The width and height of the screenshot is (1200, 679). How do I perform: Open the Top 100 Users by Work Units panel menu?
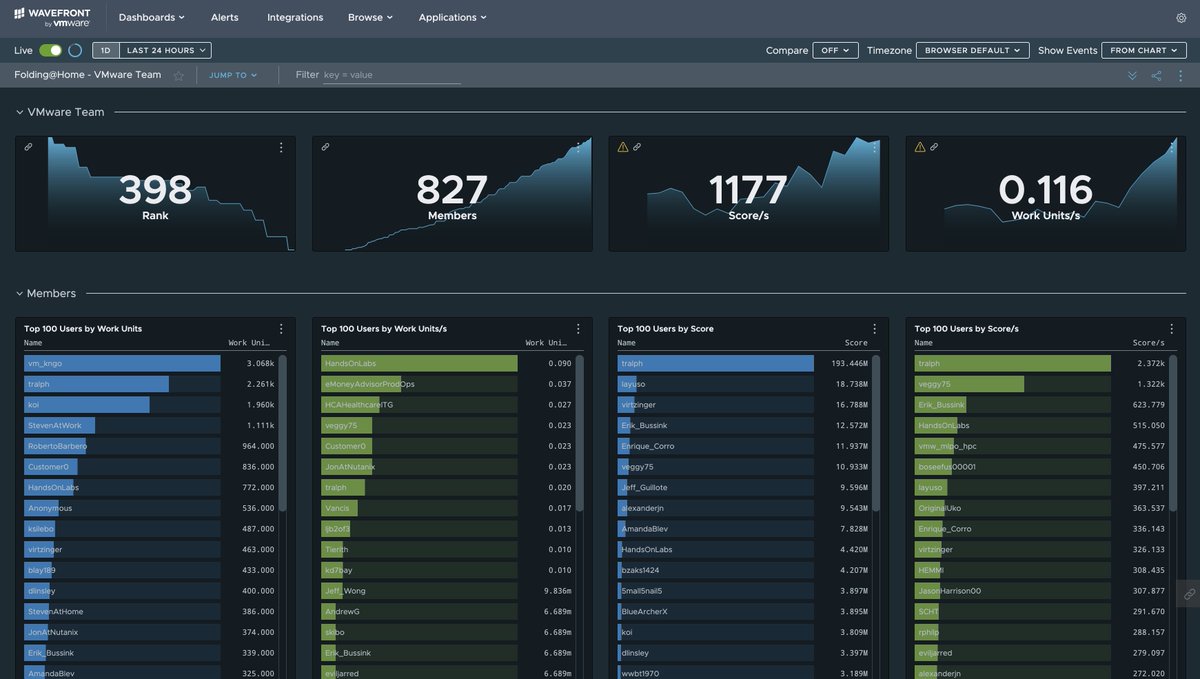click(280, 326)
